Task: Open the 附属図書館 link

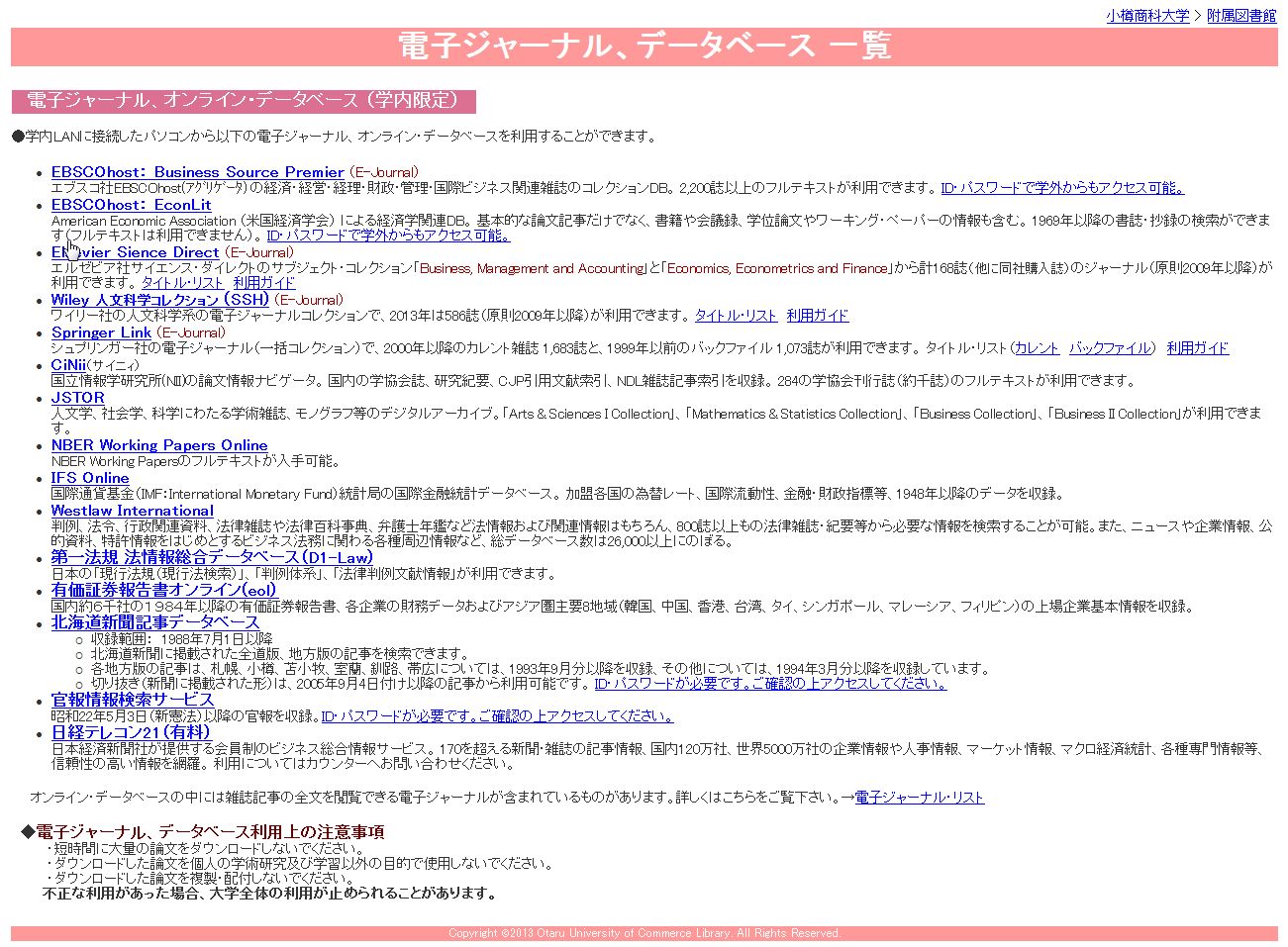Action: coord(1241,16)
